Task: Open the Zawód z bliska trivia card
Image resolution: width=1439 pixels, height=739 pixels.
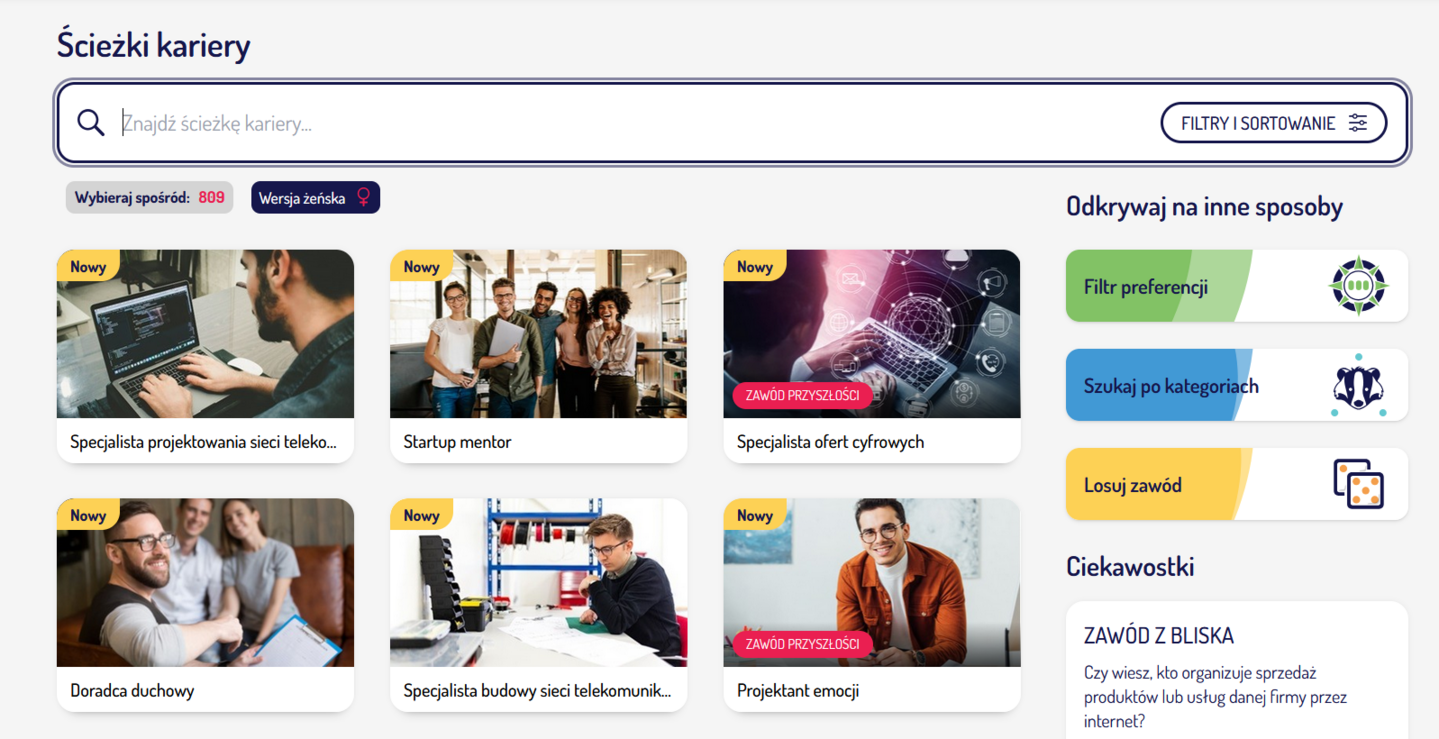Action: (1236, 670)
